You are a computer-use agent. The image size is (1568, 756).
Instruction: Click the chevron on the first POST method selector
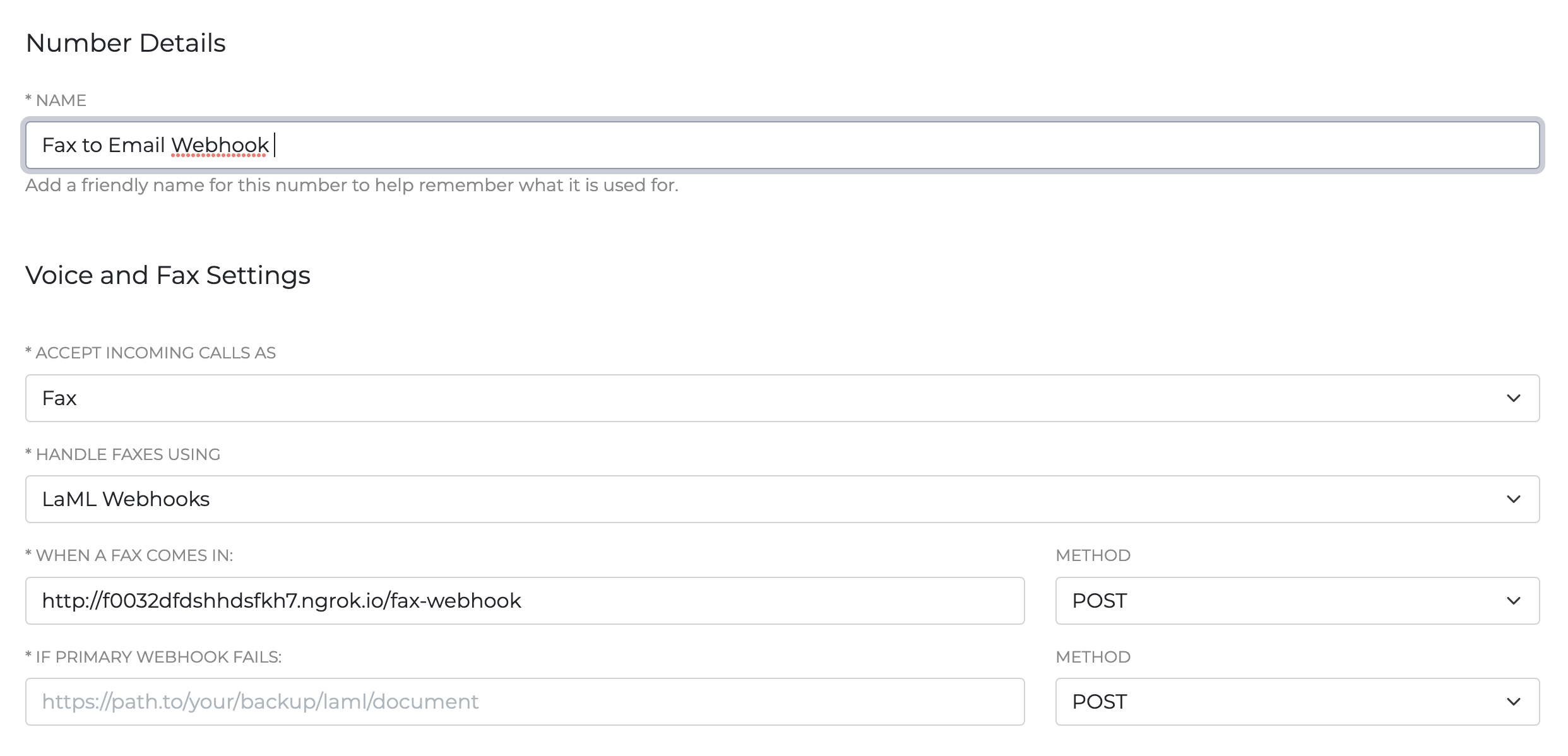1513,601
